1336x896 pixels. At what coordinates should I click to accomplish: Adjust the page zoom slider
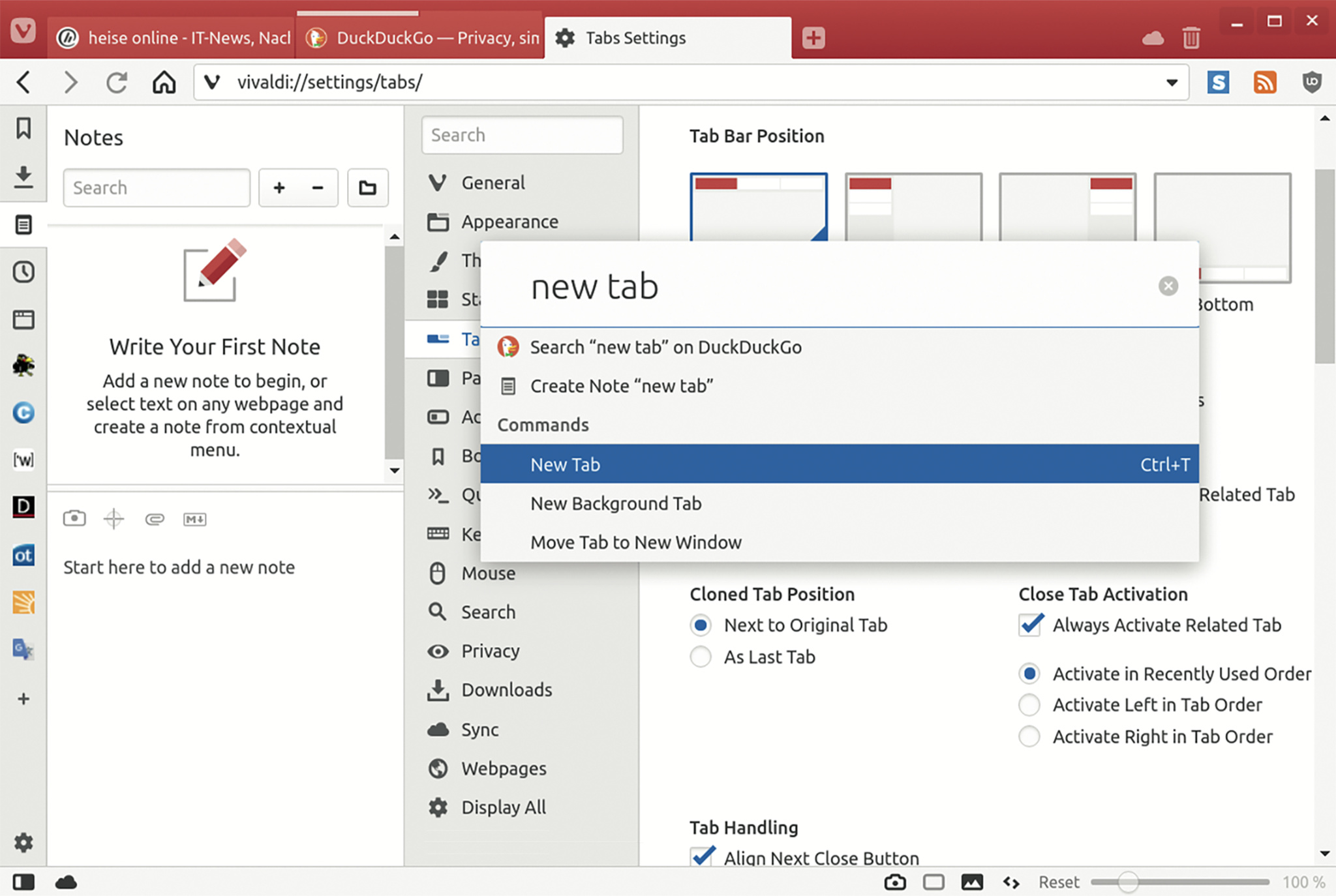pyautogui.click(x=1127, y=882)
